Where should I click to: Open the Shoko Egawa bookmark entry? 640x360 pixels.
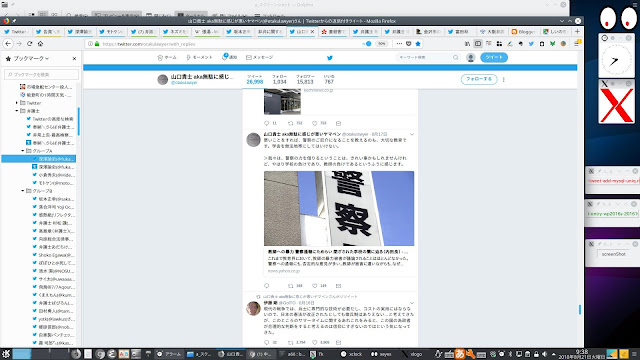click(x=53, y=255)
